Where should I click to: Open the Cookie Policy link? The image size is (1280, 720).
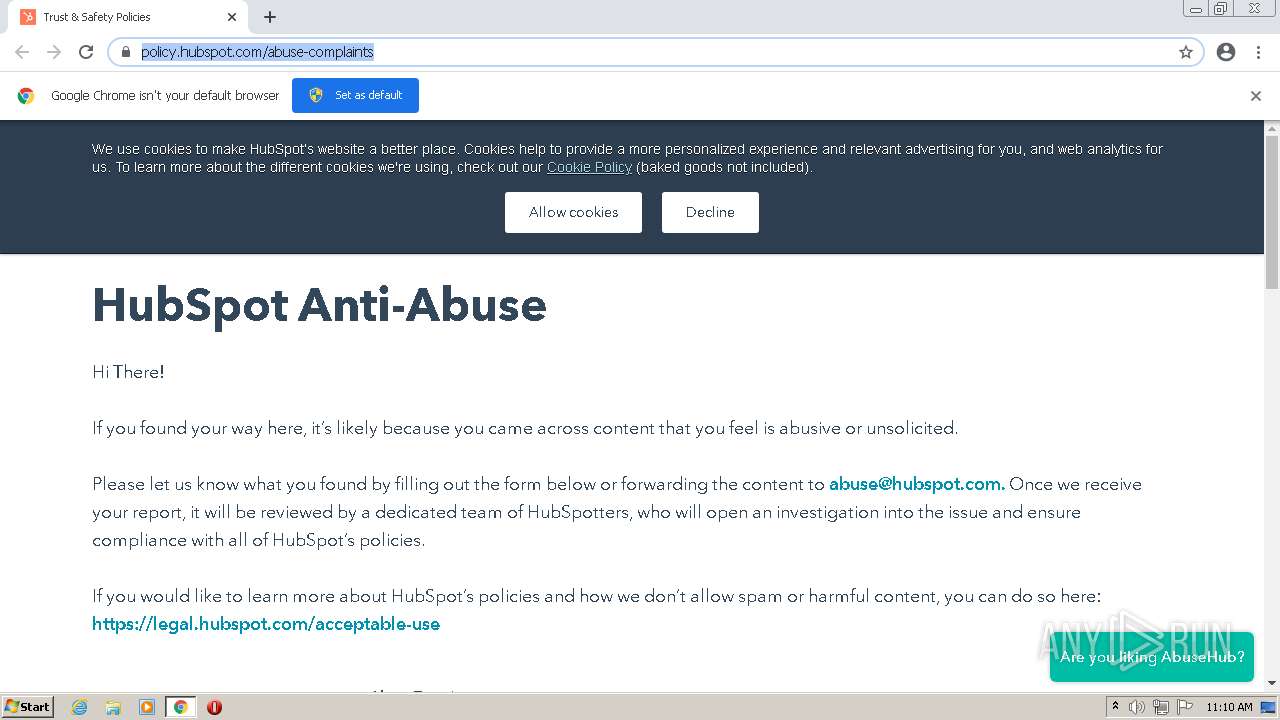coord(589,167)
